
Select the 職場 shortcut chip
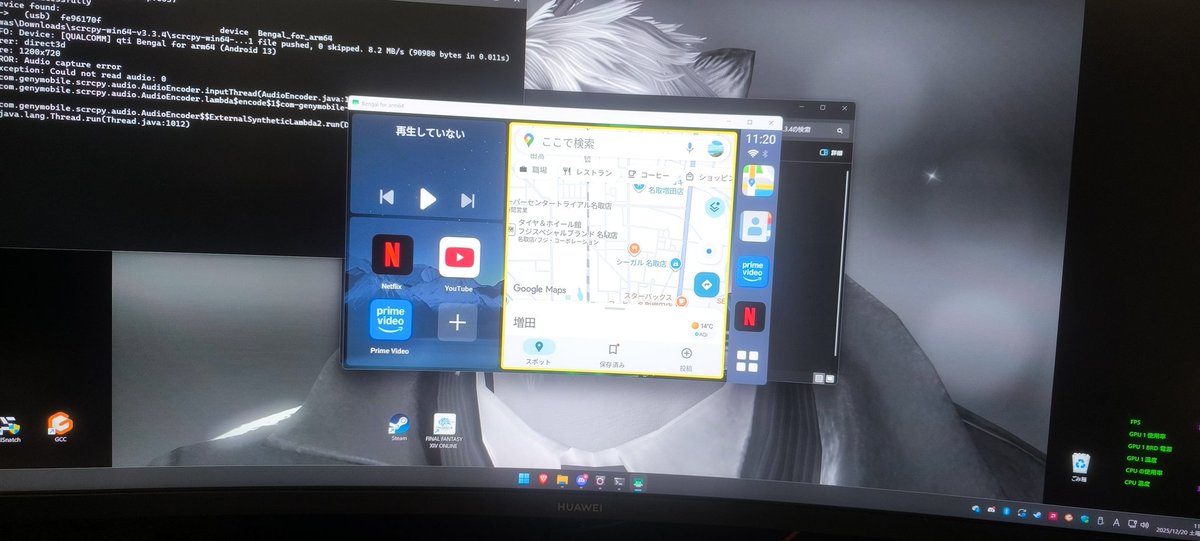pyautogui.click(x=534, y=170)
